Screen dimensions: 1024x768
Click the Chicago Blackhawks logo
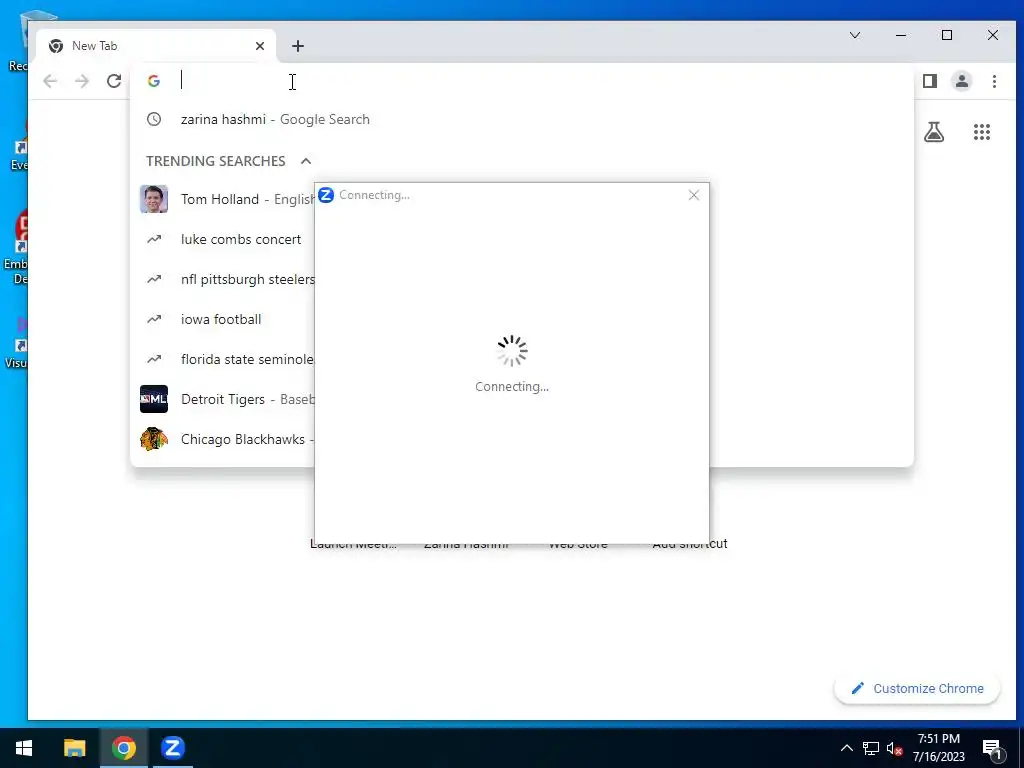(x=154, y=439)
